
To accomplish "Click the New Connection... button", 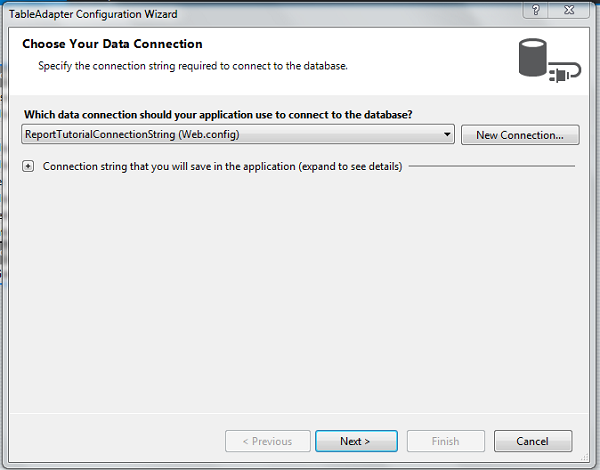I will (x=520, y=135).
